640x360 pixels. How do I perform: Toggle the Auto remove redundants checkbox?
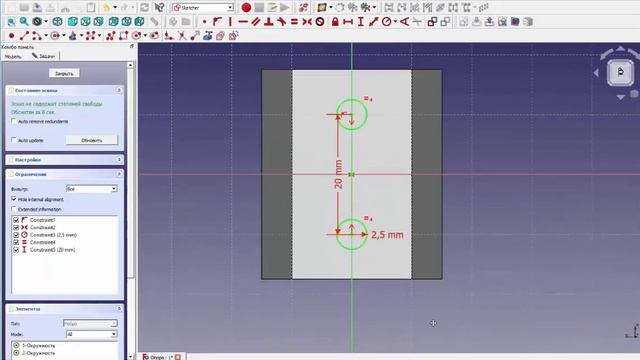[14, 121]
